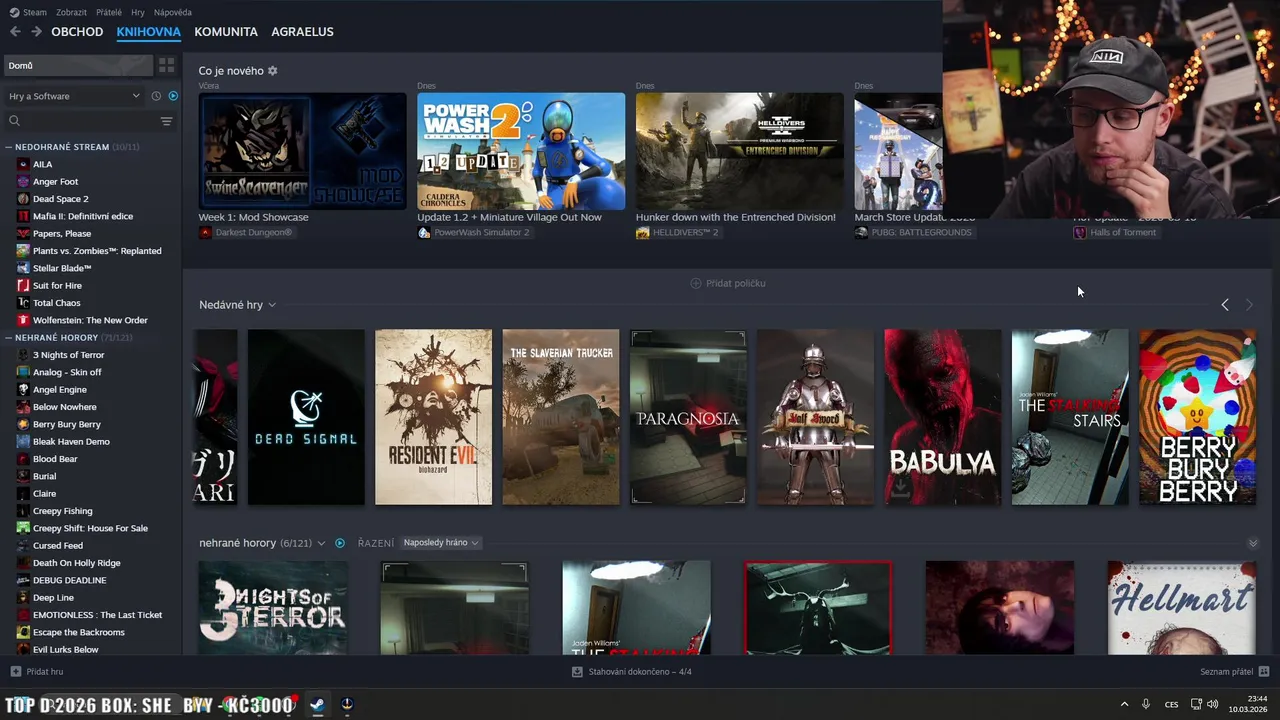Click the Anger Foot game icon

(23, 182)
